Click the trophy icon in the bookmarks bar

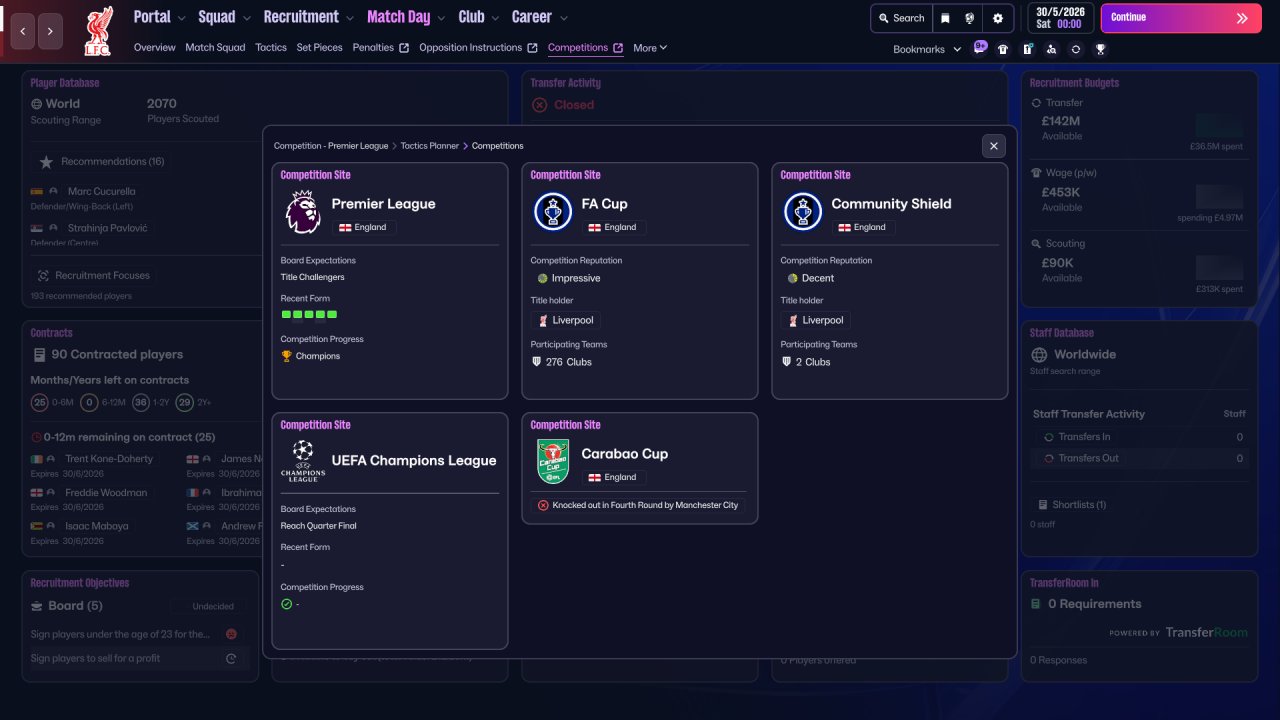click(1100, 49)
